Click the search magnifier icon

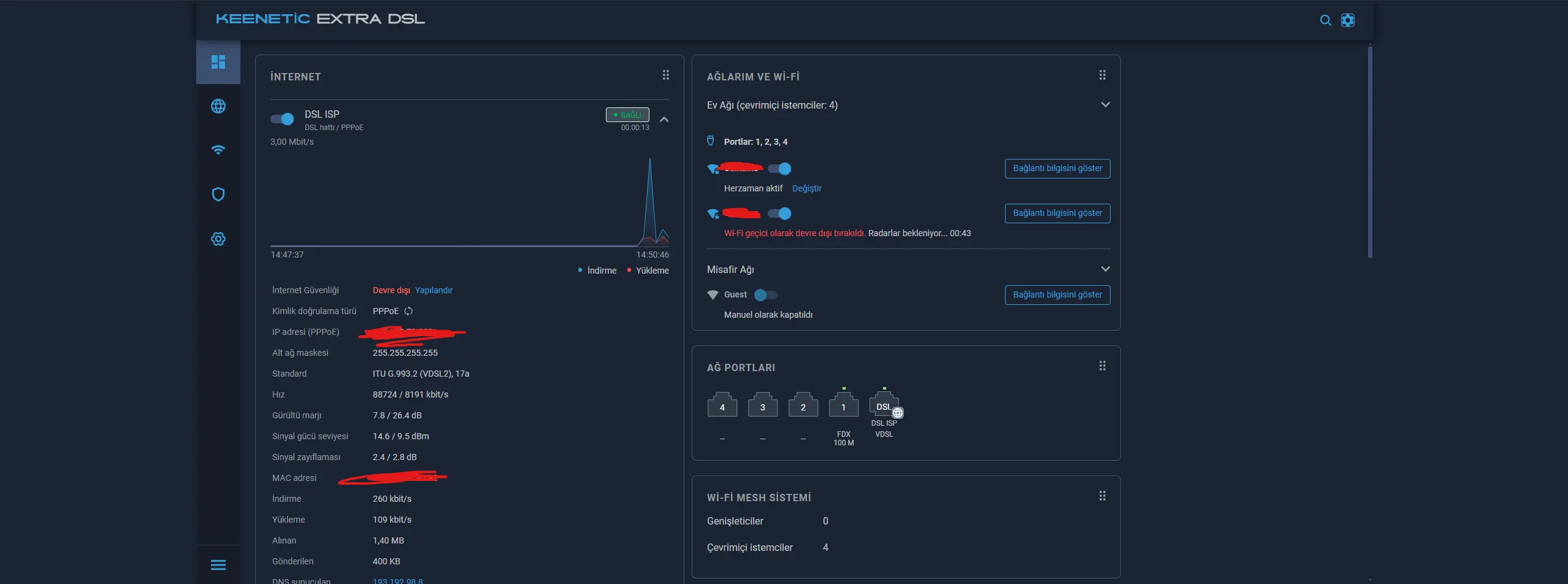[x=1325, y=20]
